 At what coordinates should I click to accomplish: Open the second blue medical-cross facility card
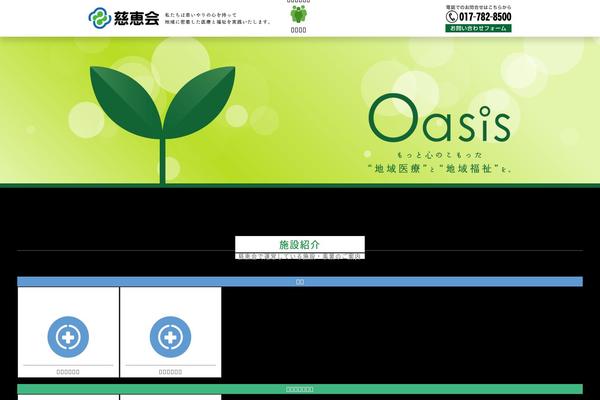(x=170, y=332)
